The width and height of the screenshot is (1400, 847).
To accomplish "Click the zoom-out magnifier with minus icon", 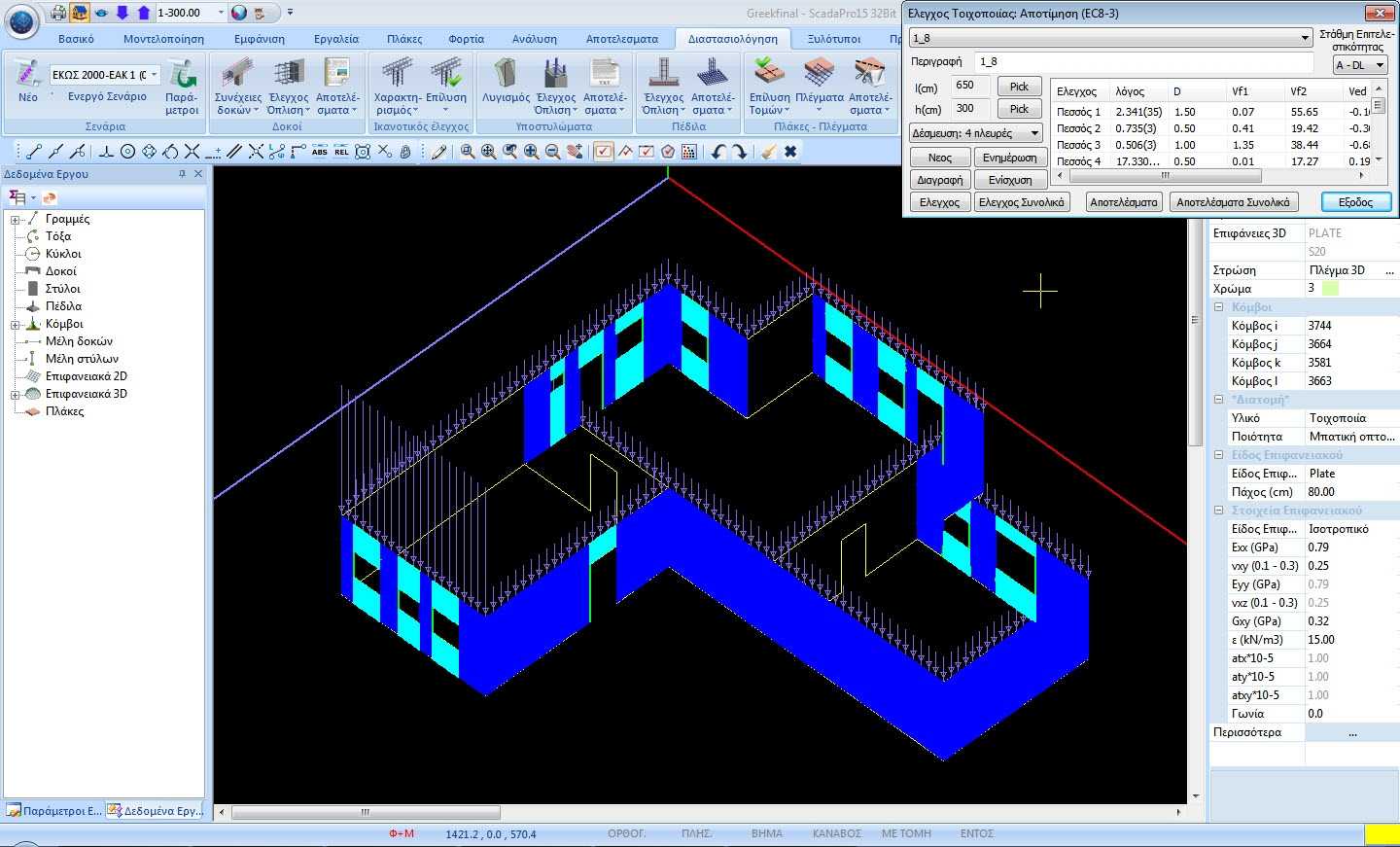I will click(552, 151).
